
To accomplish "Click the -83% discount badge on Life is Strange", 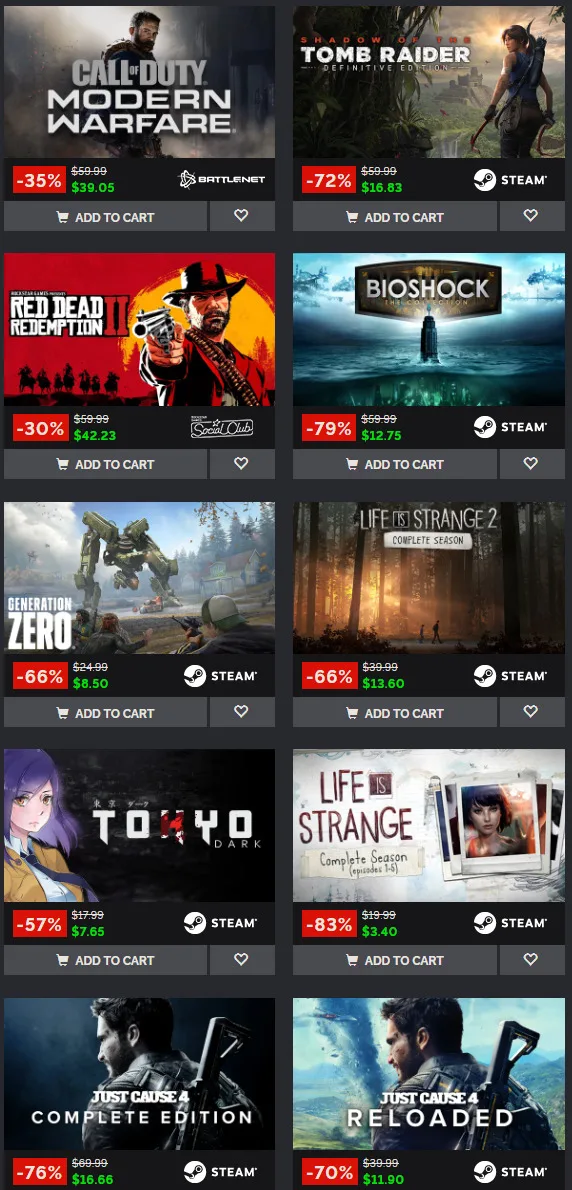I will click(329, 924).
